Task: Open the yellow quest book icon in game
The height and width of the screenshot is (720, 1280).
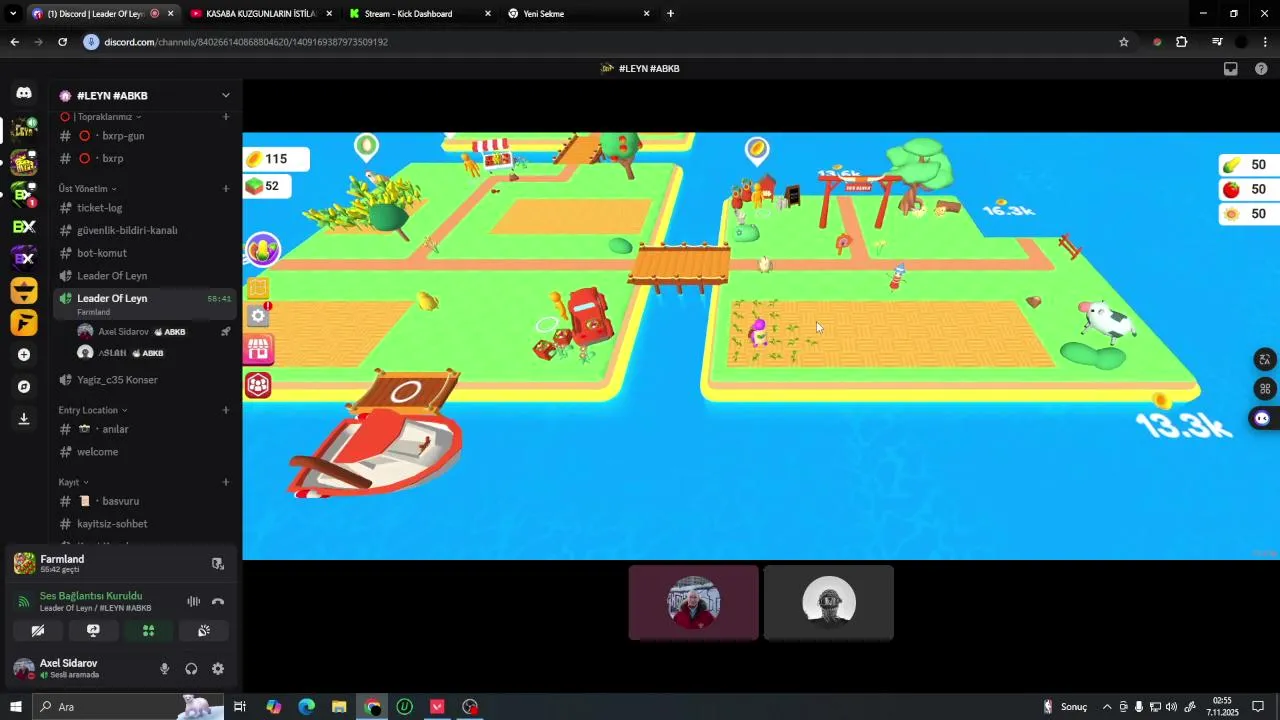Action: [258, 288]
